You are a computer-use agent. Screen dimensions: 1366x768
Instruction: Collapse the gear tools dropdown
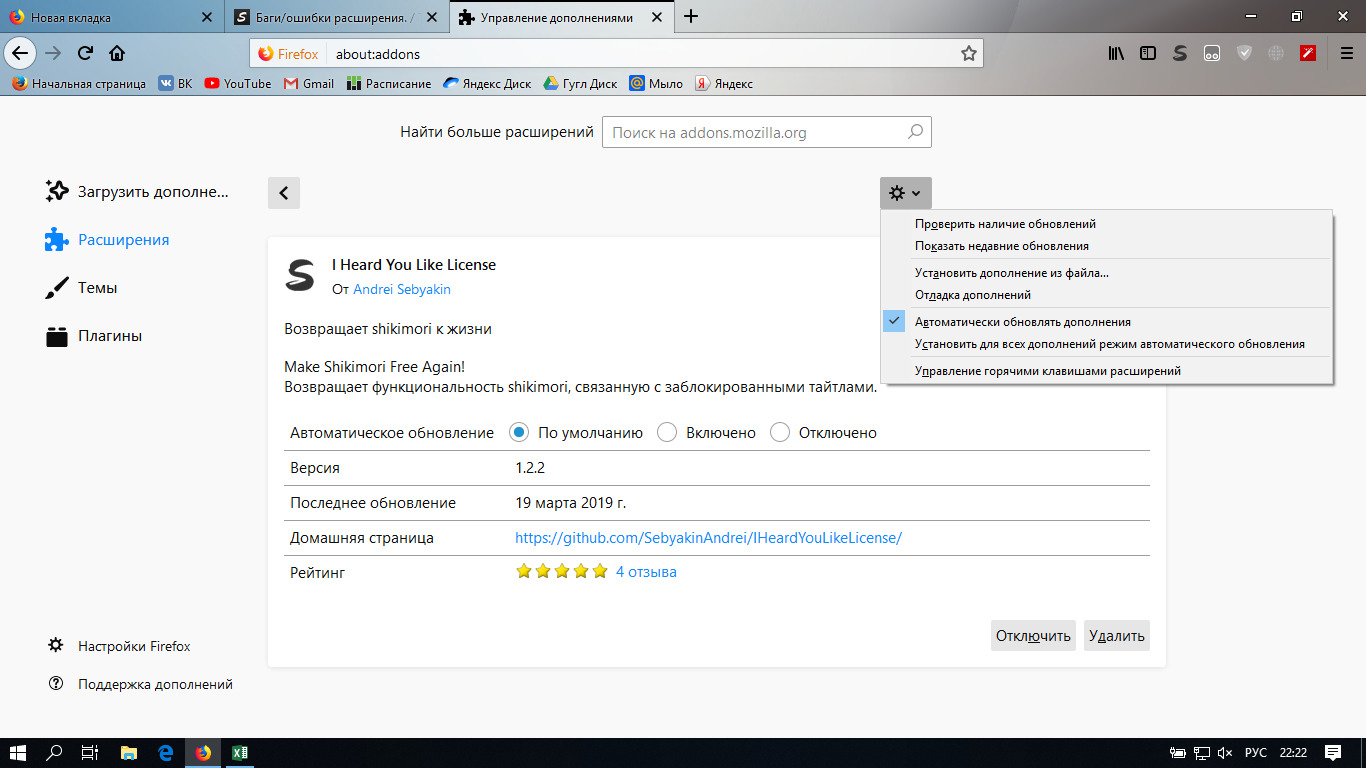pos(905,193)
